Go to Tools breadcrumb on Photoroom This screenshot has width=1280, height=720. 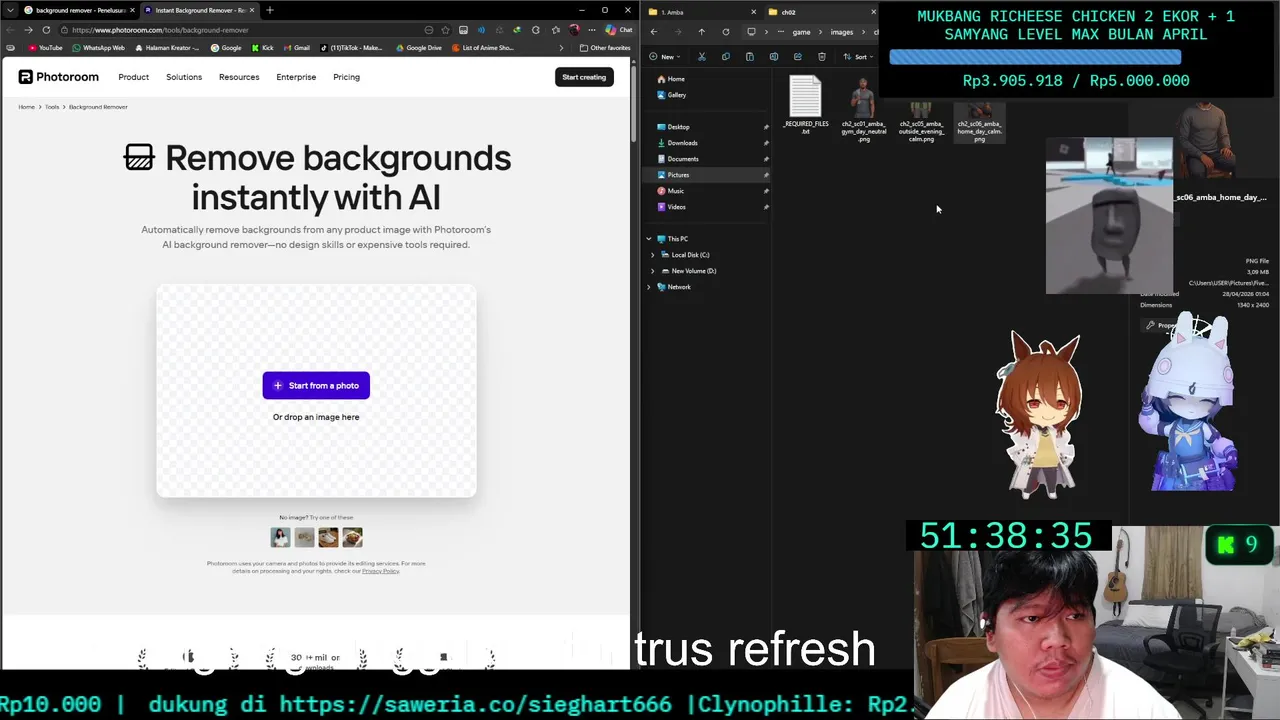(x=52, y=107)
